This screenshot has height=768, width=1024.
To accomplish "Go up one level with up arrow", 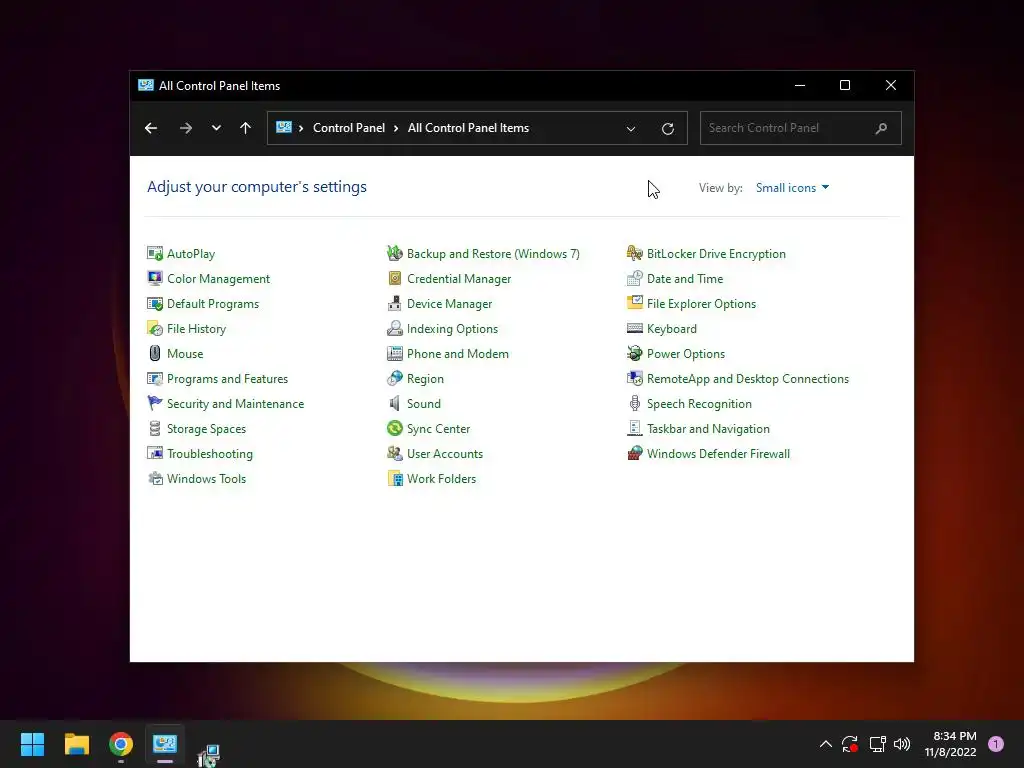I will click(246, 128).
